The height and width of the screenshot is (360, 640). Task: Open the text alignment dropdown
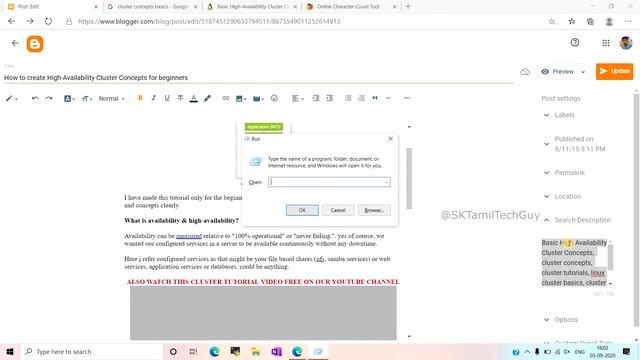(x=298, y=98)
